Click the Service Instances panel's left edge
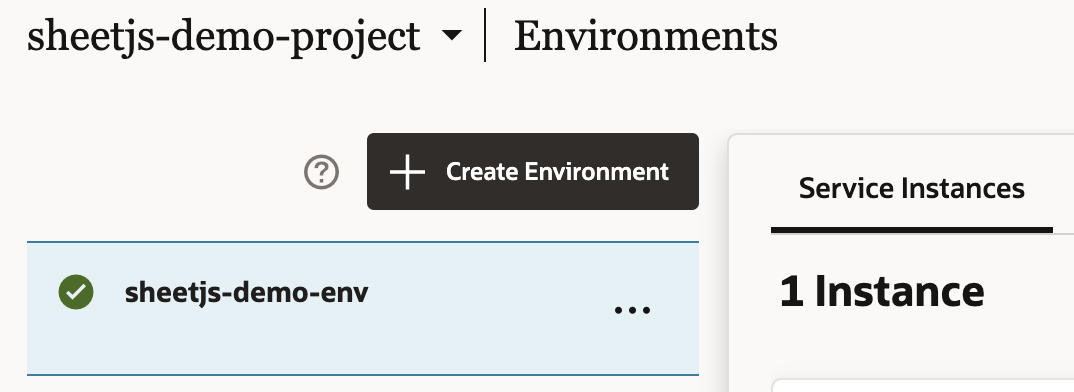Viewport: 1074px width, 392px height. pyautogui.click(x=729, y=264)
